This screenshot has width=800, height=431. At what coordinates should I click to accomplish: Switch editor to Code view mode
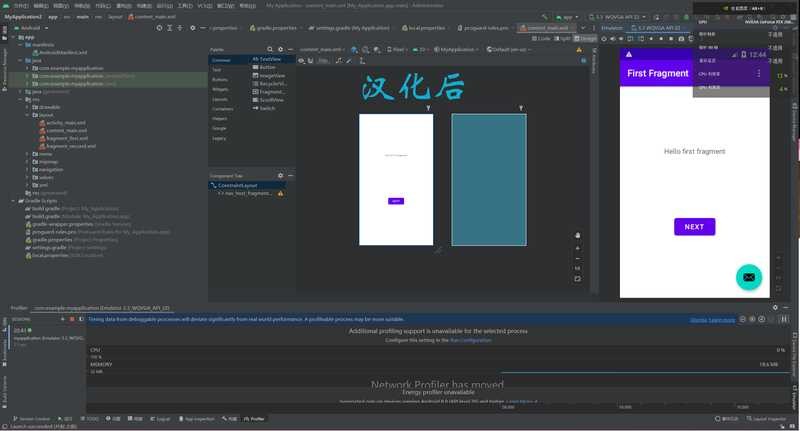[541, 38]
